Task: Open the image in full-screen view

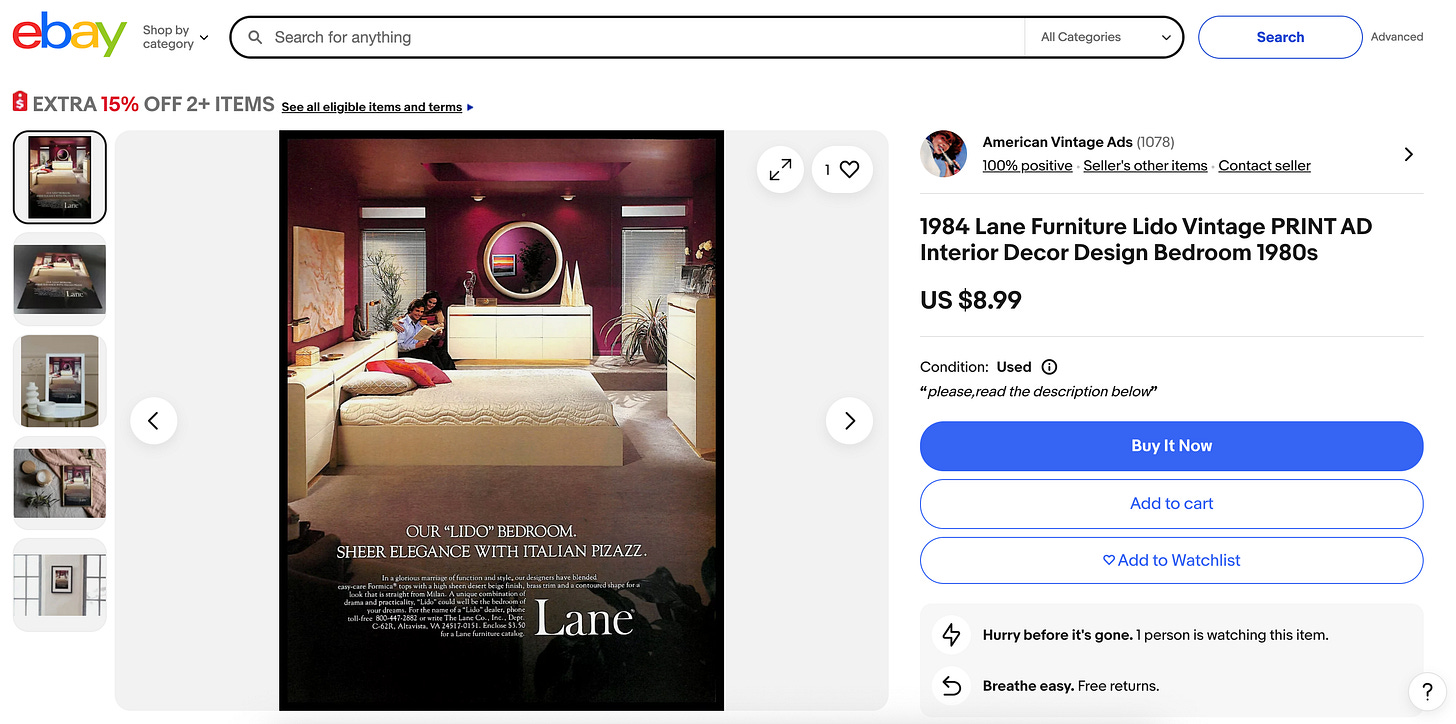Action: tap(780, 170)
